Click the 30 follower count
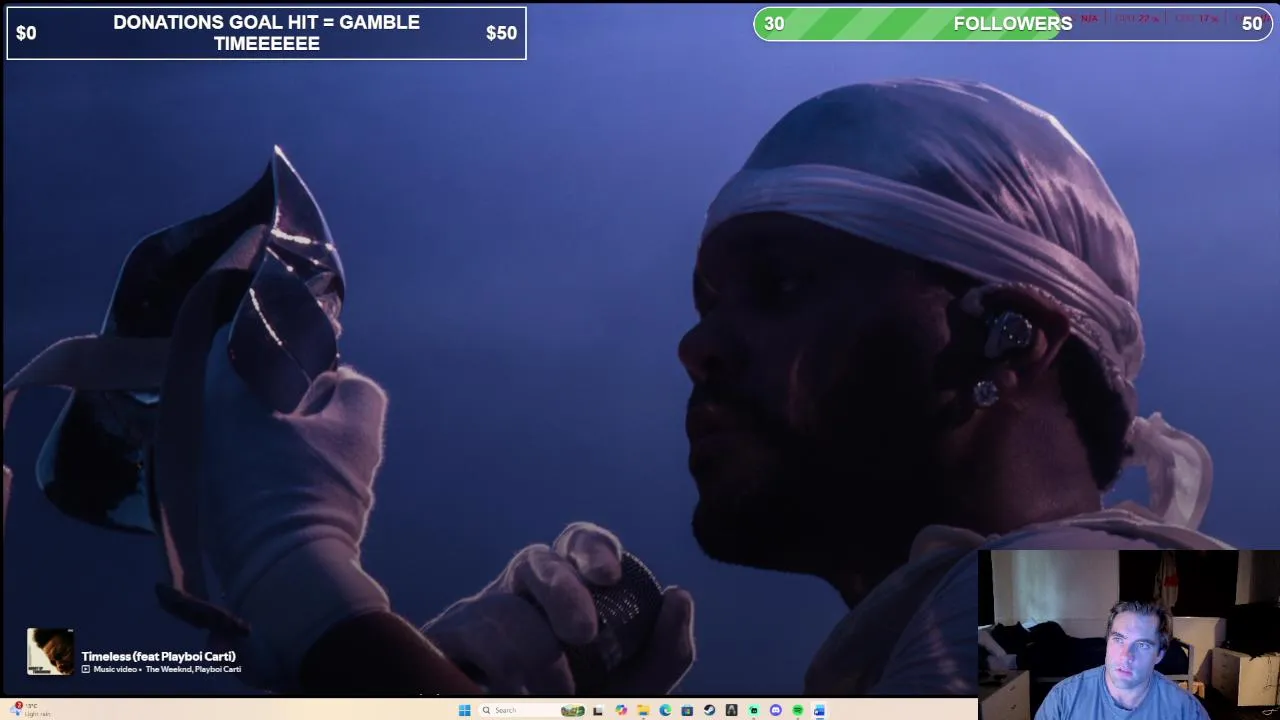This screenshot has width=1280, height=720. [x=774, y=24]
